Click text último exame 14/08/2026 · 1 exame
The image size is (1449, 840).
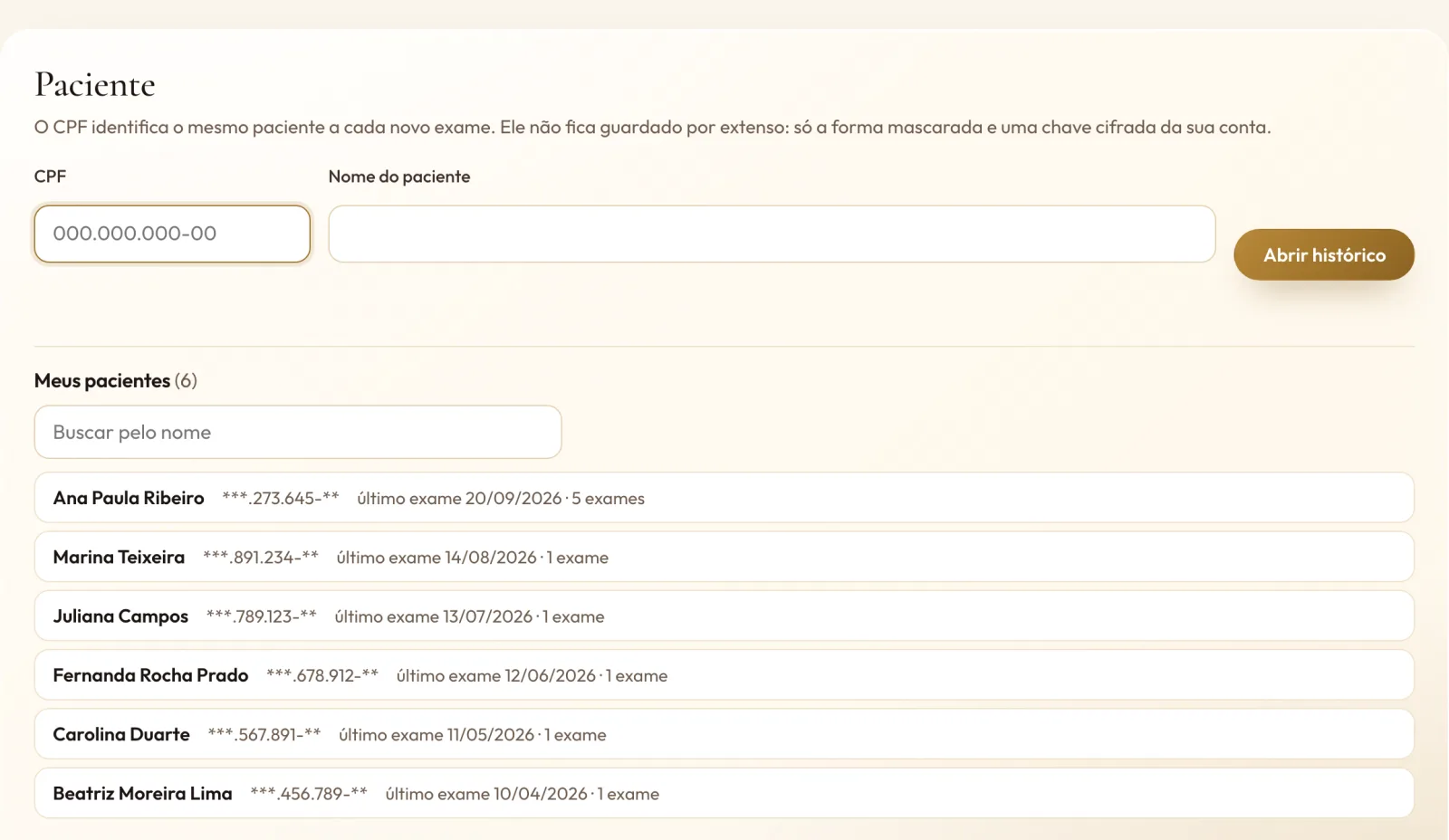[473, 558]
